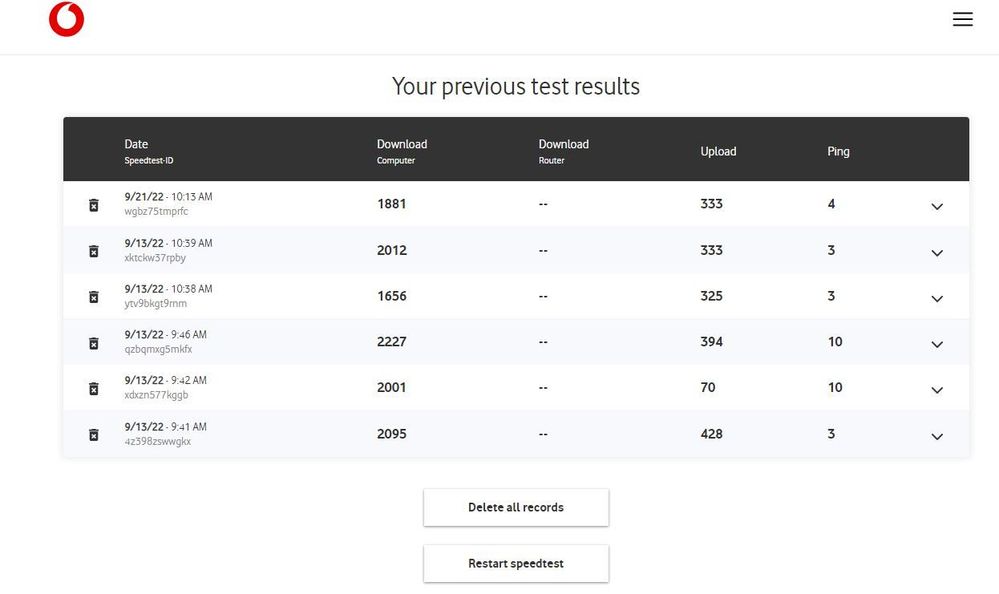
Task: Delete the 9/21/22 10:13 AM record
Action: pos(94,205)
